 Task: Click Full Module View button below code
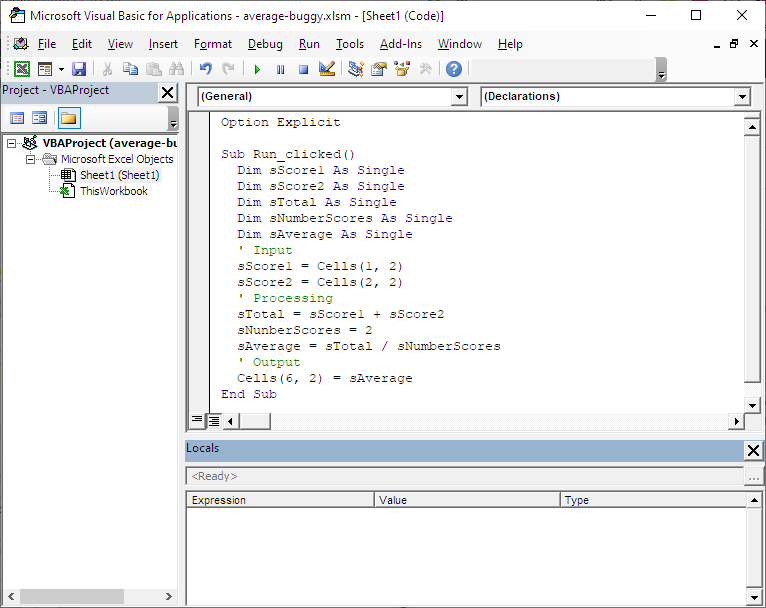(x=213, y=420)
